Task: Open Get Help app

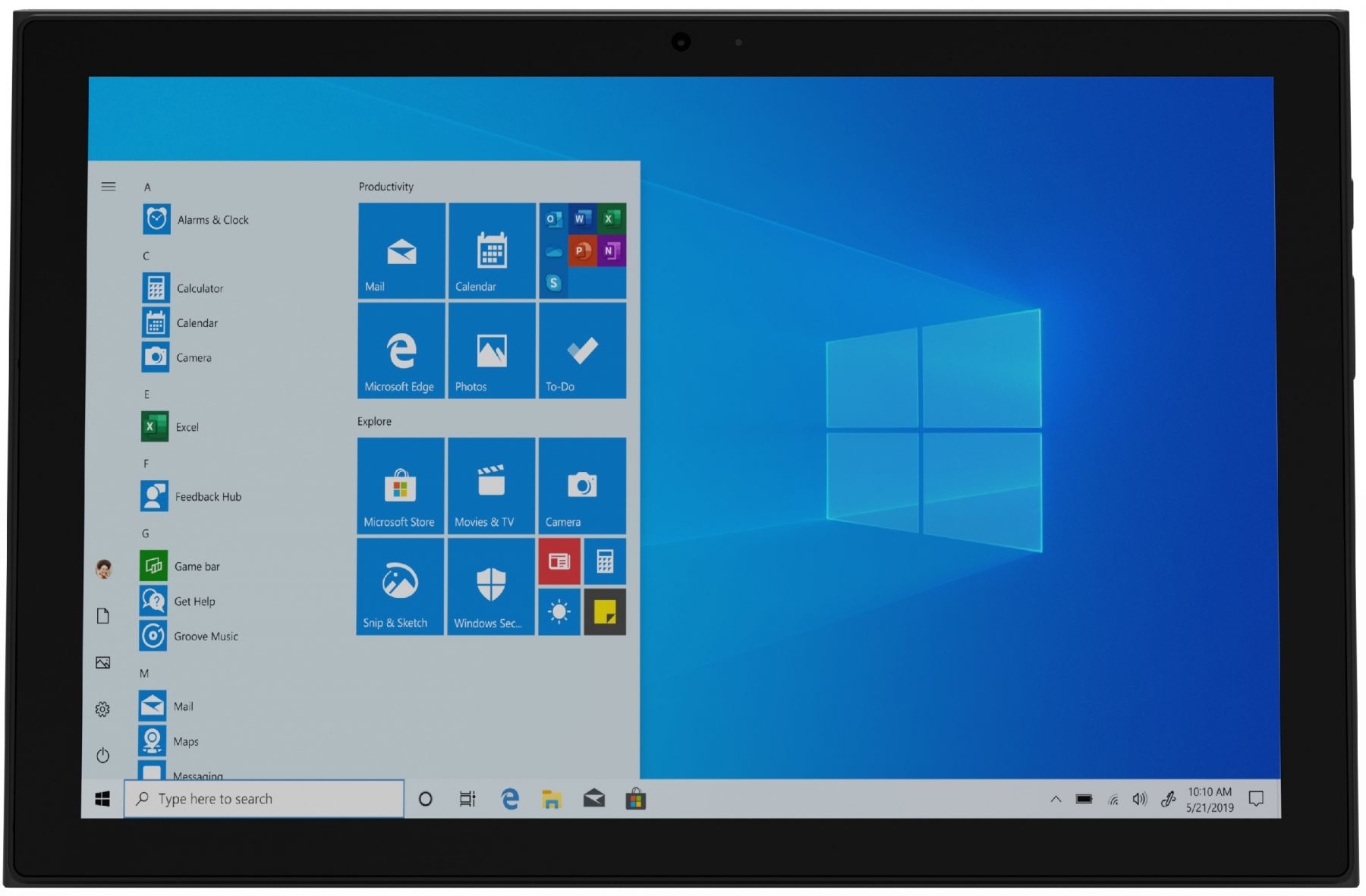Action: click(178, 601)
